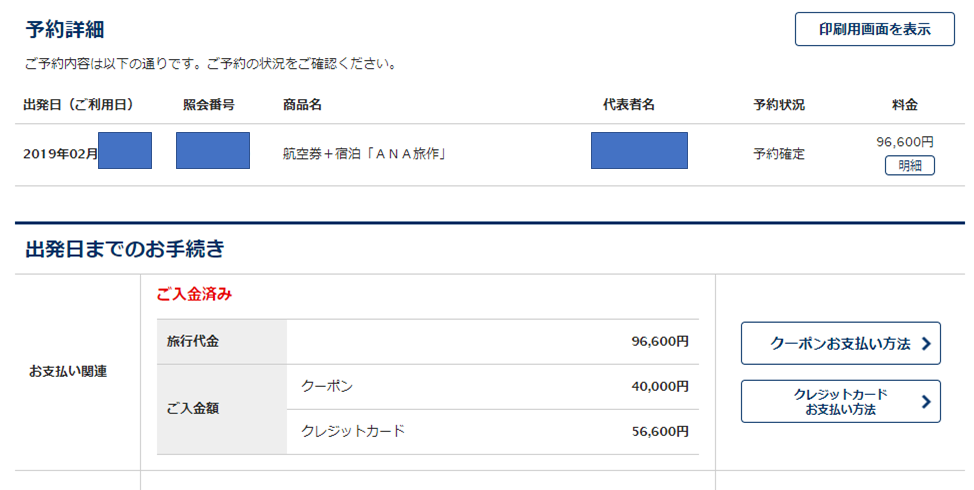
Task: Click the chevron arrow on クレジットカードお支払い方法
Action: 926,402
